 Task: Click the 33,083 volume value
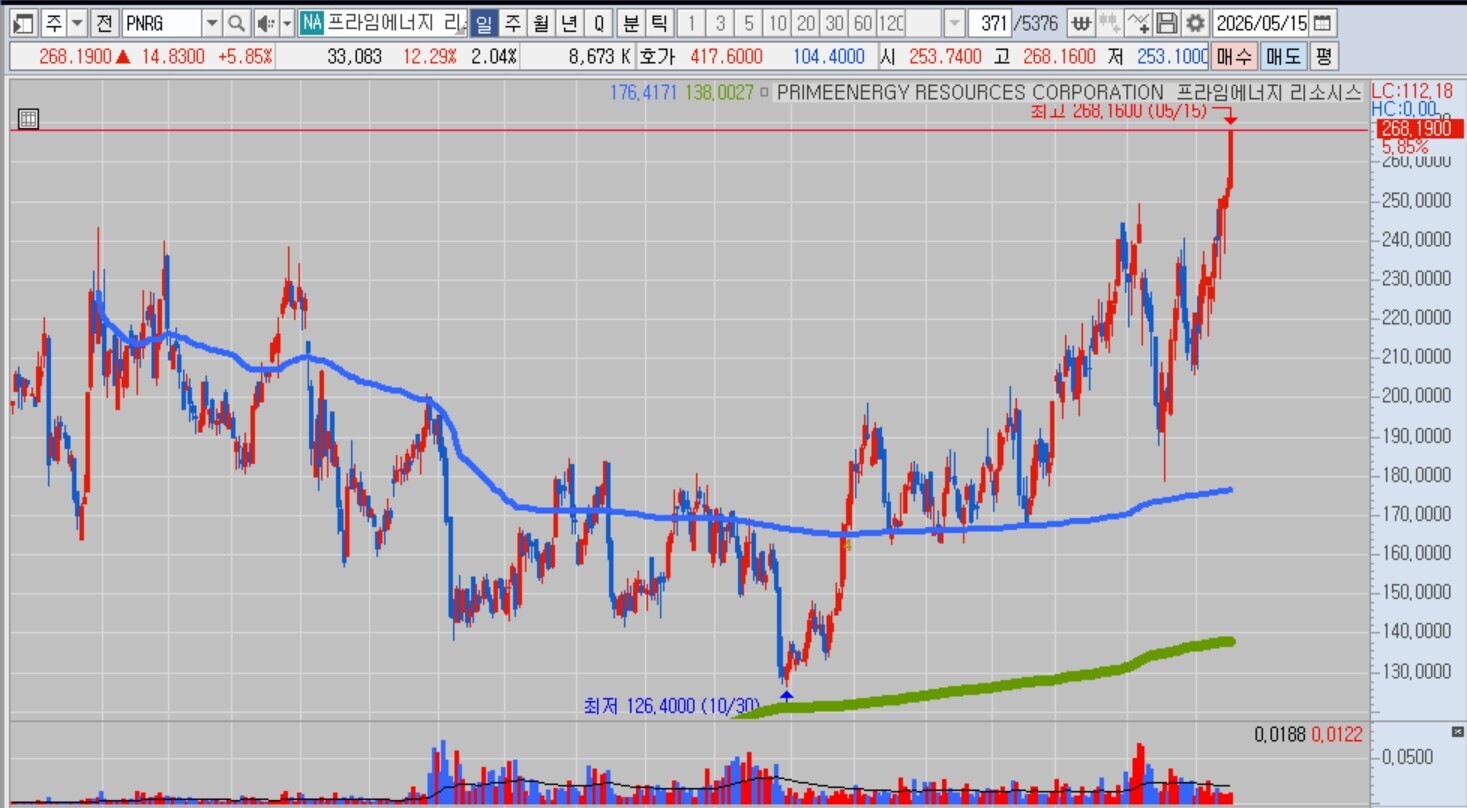(x=355, y=57)
